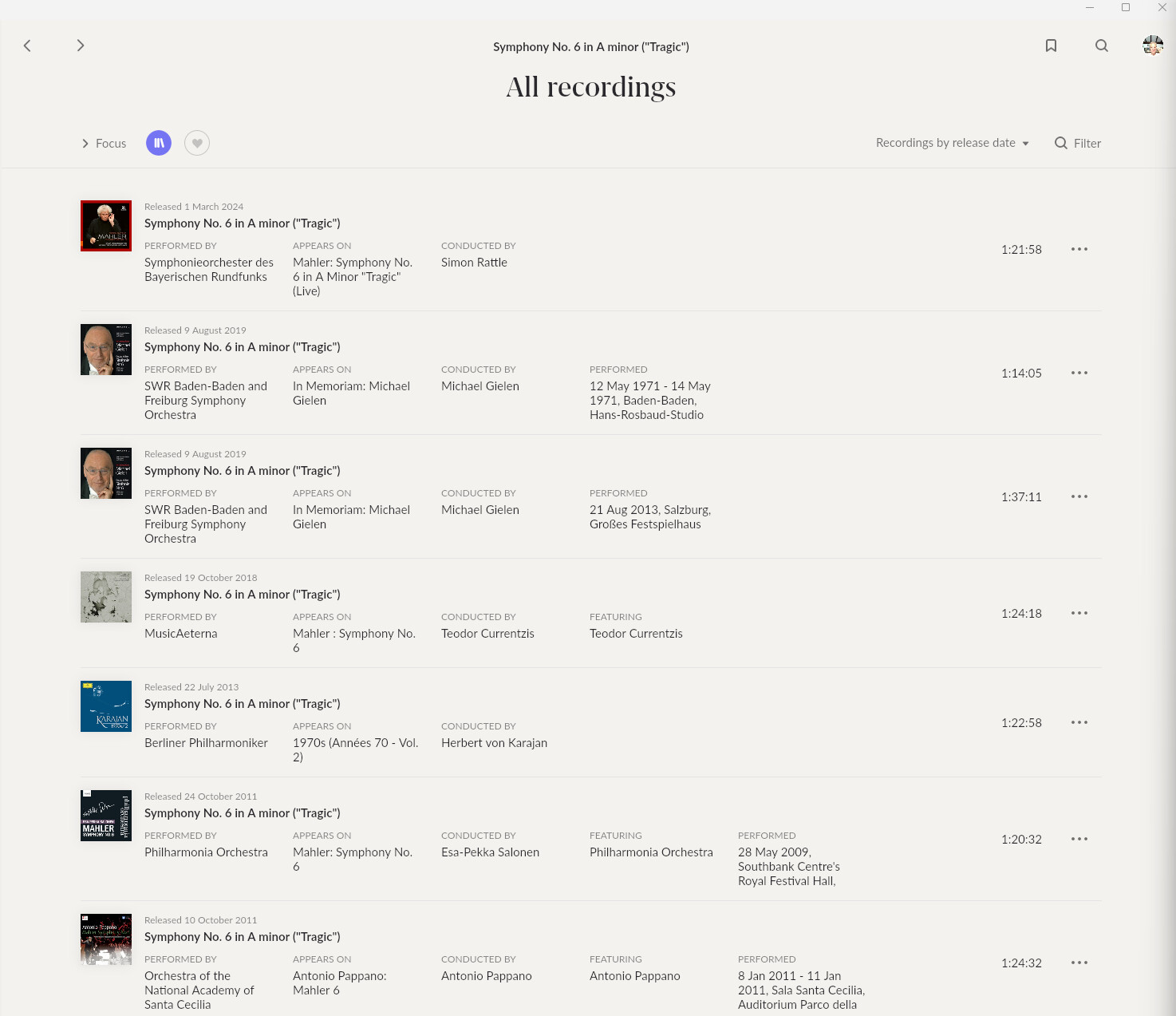This screenshot has width=1176, height=1016.
Task: Open Orchestra of the National Academy of Santa Cecilia
Action: click(199, 990)
